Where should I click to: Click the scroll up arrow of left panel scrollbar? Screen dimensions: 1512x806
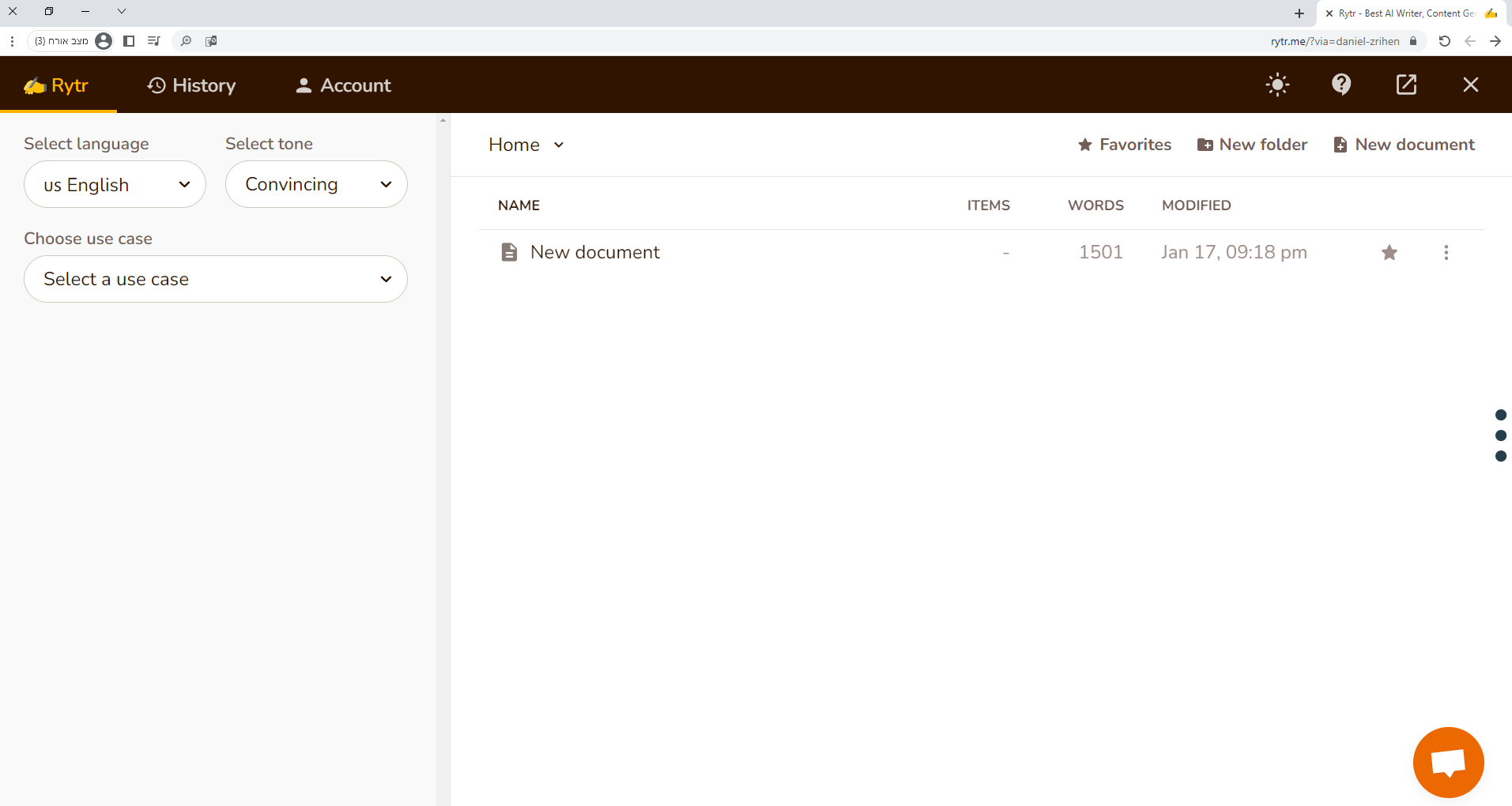click(x=443, y=120)
